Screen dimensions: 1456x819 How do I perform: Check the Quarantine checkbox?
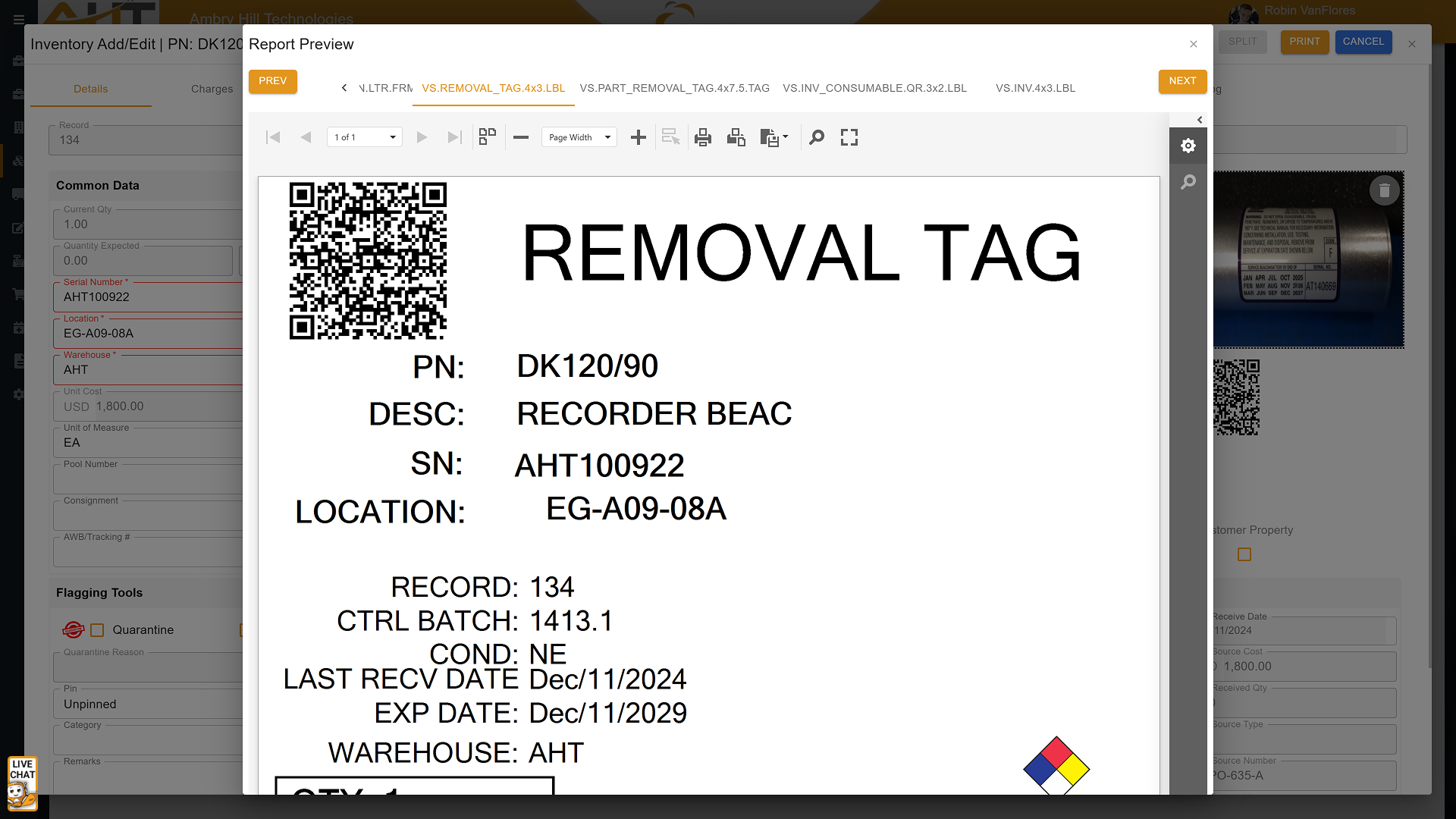click(x=97, y=630)
